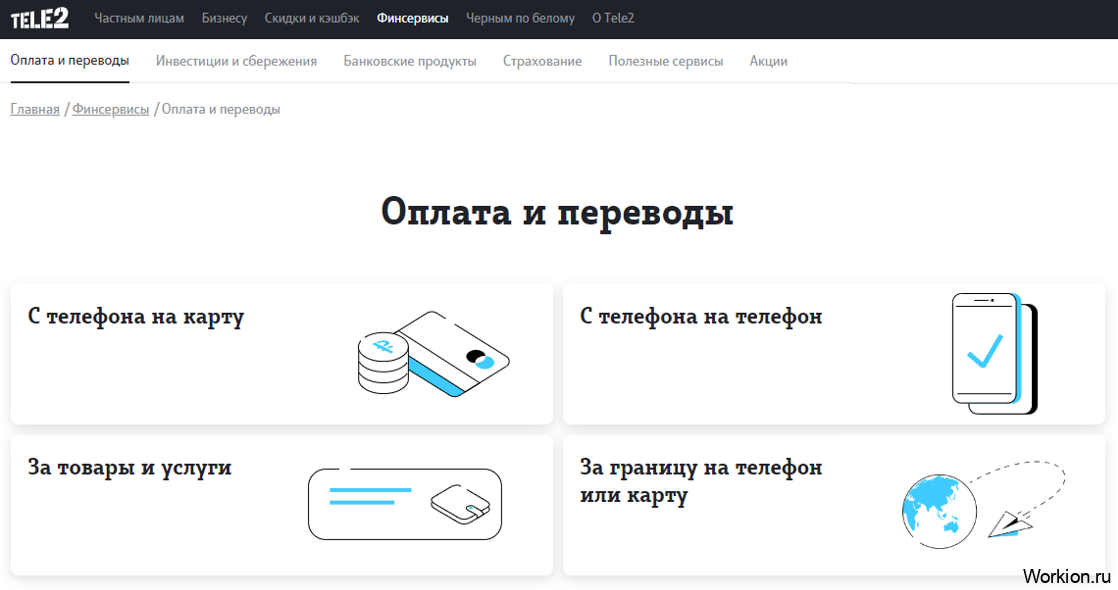
Task: Click the wallet payment illustration
Action: [405, 504]
